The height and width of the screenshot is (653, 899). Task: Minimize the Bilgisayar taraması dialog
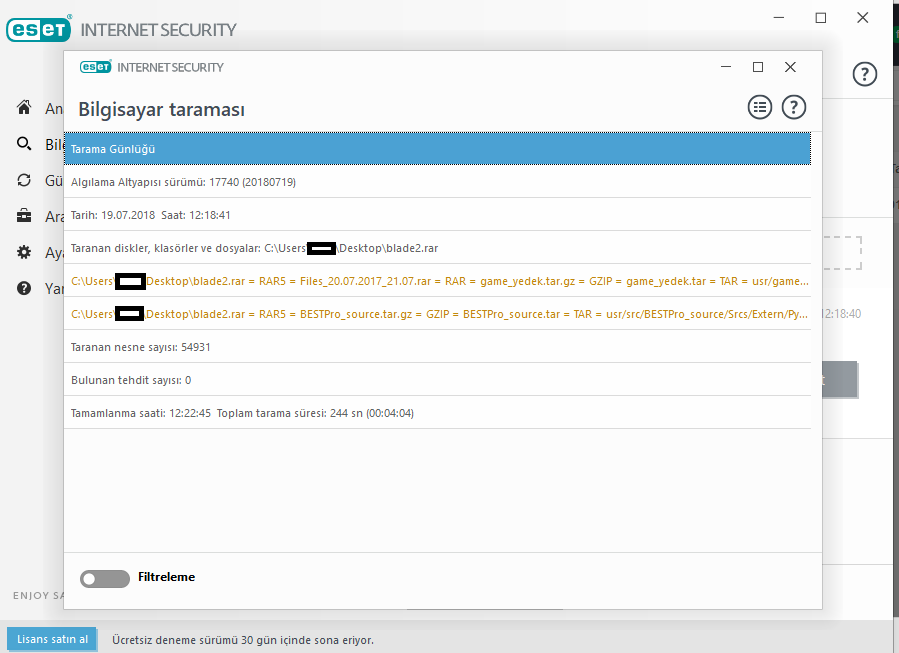tap(726, 67)
